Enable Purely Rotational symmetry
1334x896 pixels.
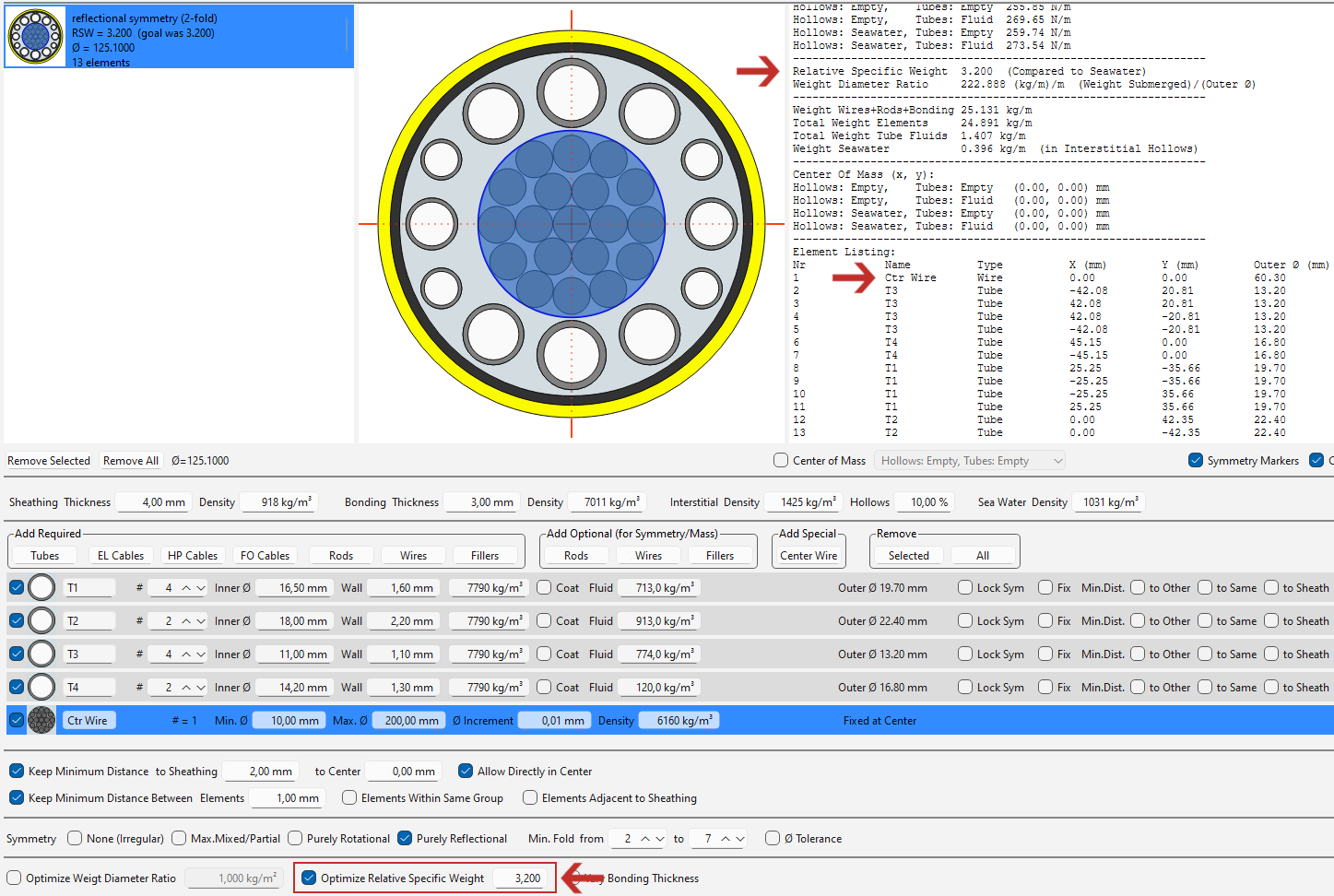(295, 838)
